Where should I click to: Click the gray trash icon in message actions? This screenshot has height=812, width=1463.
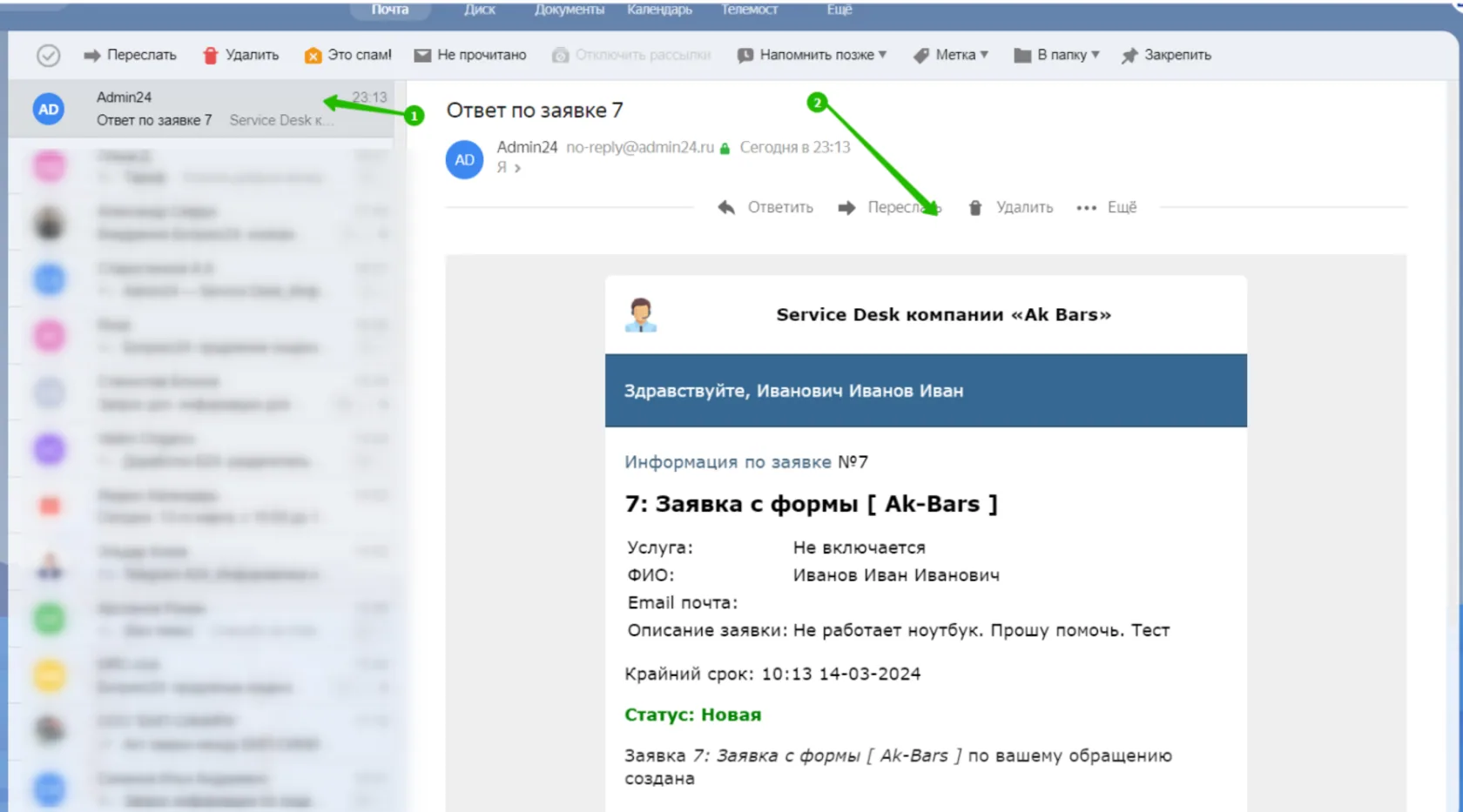[x=975, y=207]
